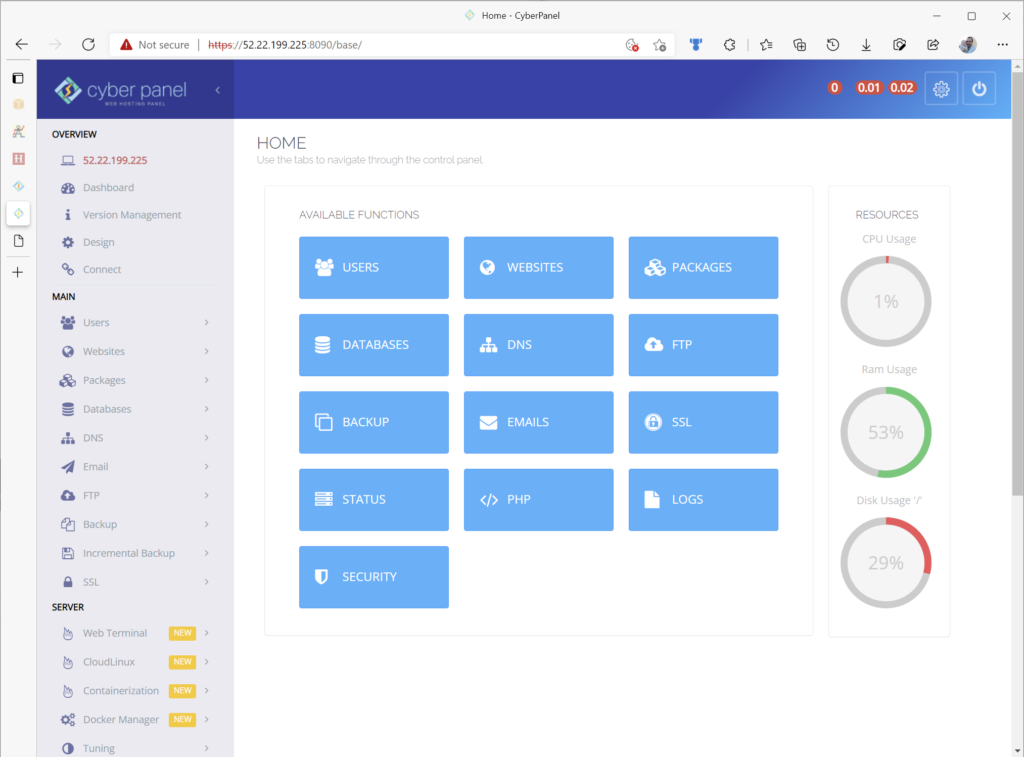Click the Containerization flame icon
This screenshot has width=1024, height=757.
(68, 691)
